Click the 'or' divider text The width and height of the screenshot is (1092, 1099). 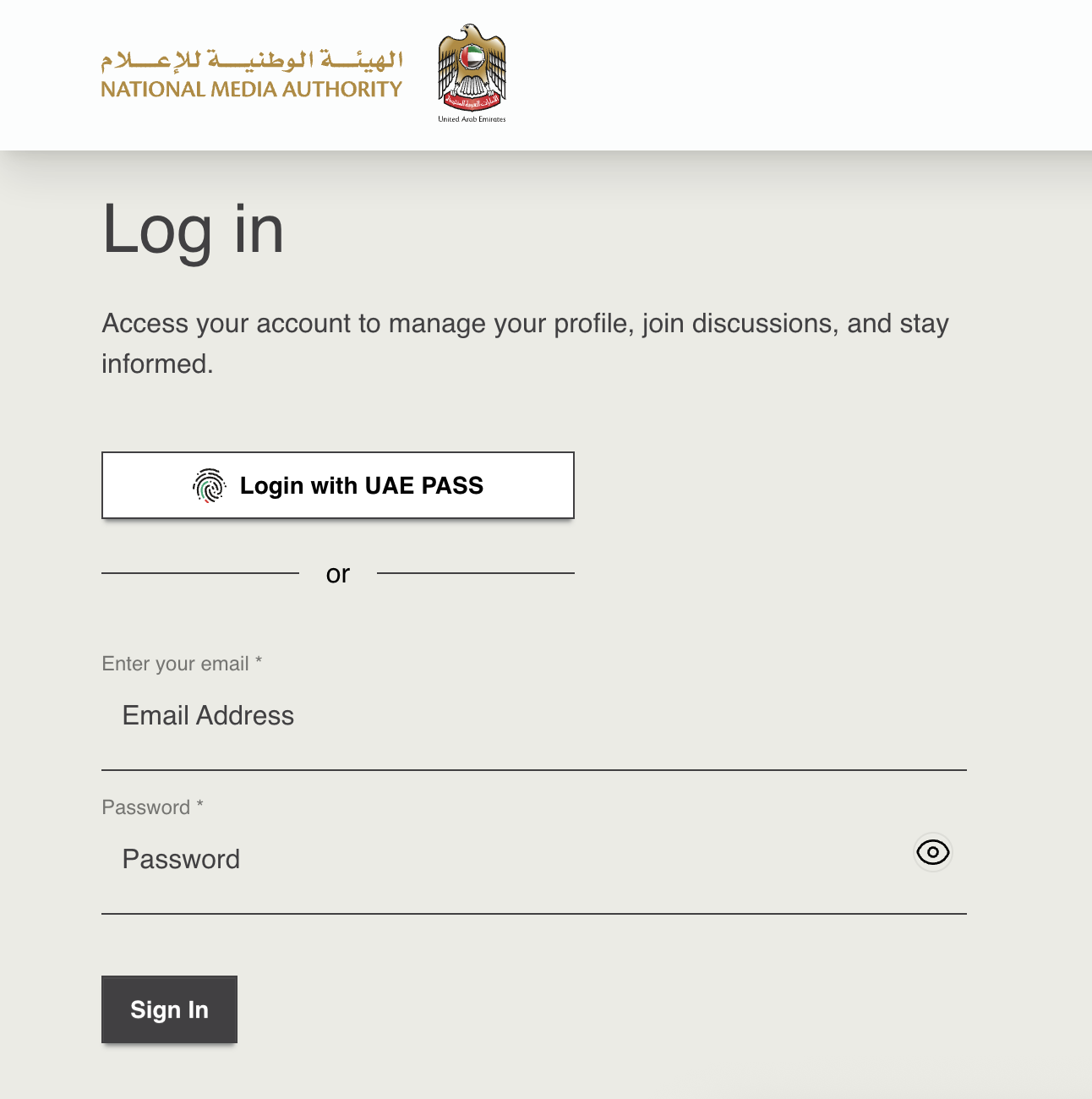tap(338, 574)
